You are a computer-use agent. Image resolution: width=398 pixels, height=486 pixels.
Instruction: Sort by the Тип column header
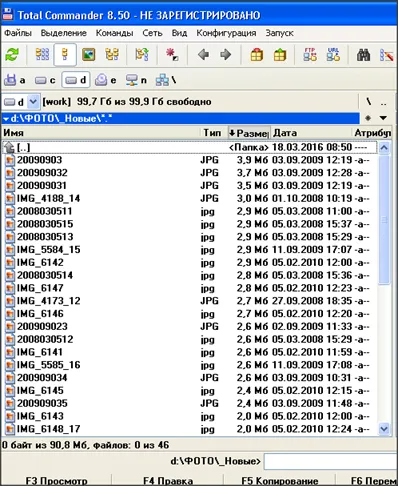[215, 133]
